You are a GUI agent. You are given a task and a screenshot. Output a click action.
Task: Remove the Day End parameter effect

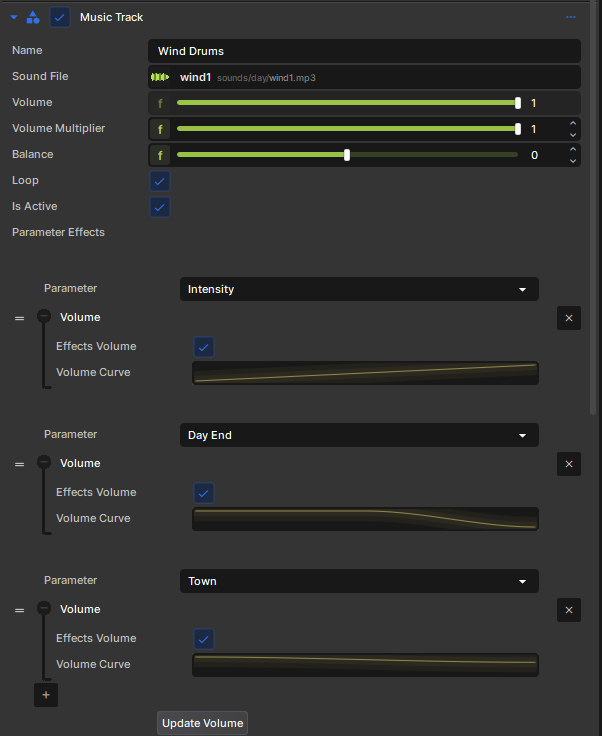pyautogui.click(x=569, y=464)
